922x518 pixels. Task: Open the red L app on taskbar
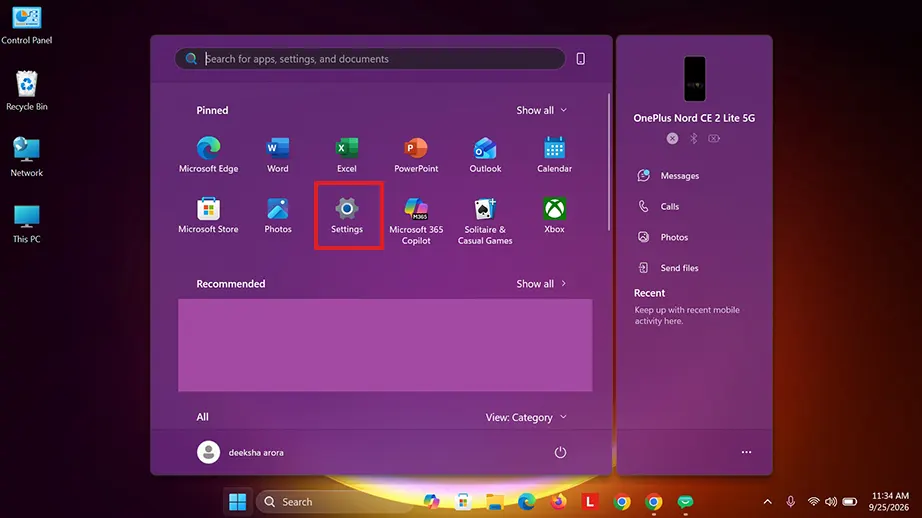click(x=590, y=502)
